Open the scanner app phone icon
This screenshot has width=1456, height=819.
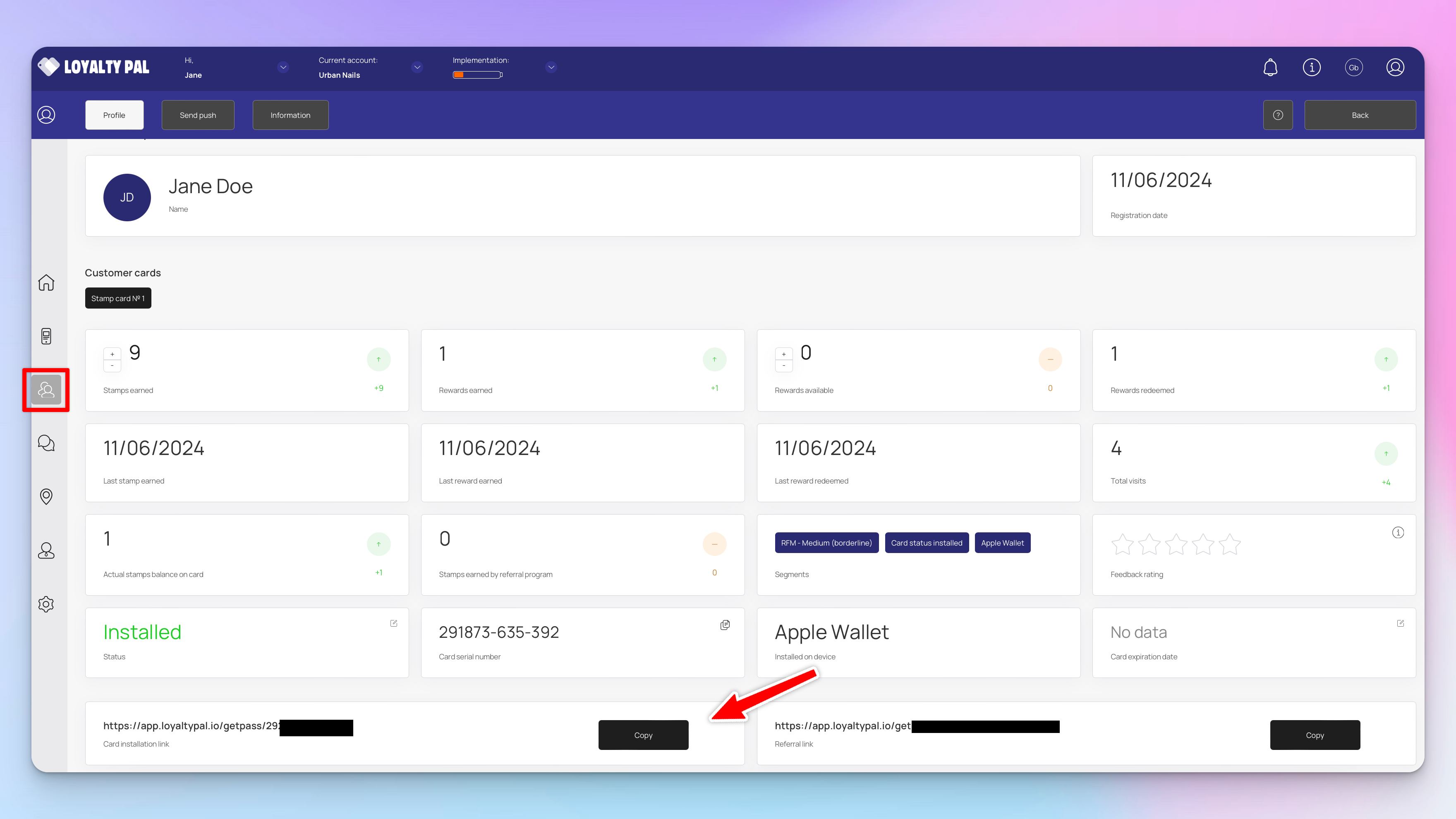pos(46,336)
